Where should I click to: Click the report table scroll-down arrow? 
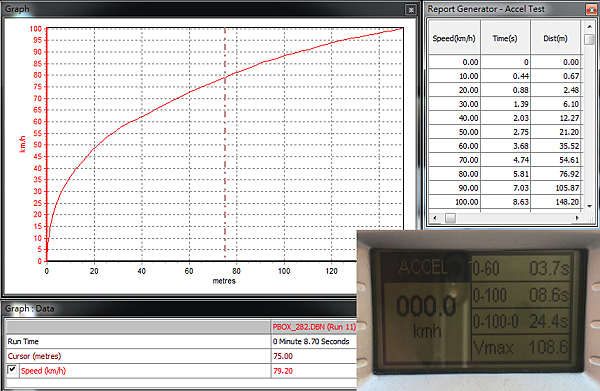pyautogui.click(x=589, y=206)
